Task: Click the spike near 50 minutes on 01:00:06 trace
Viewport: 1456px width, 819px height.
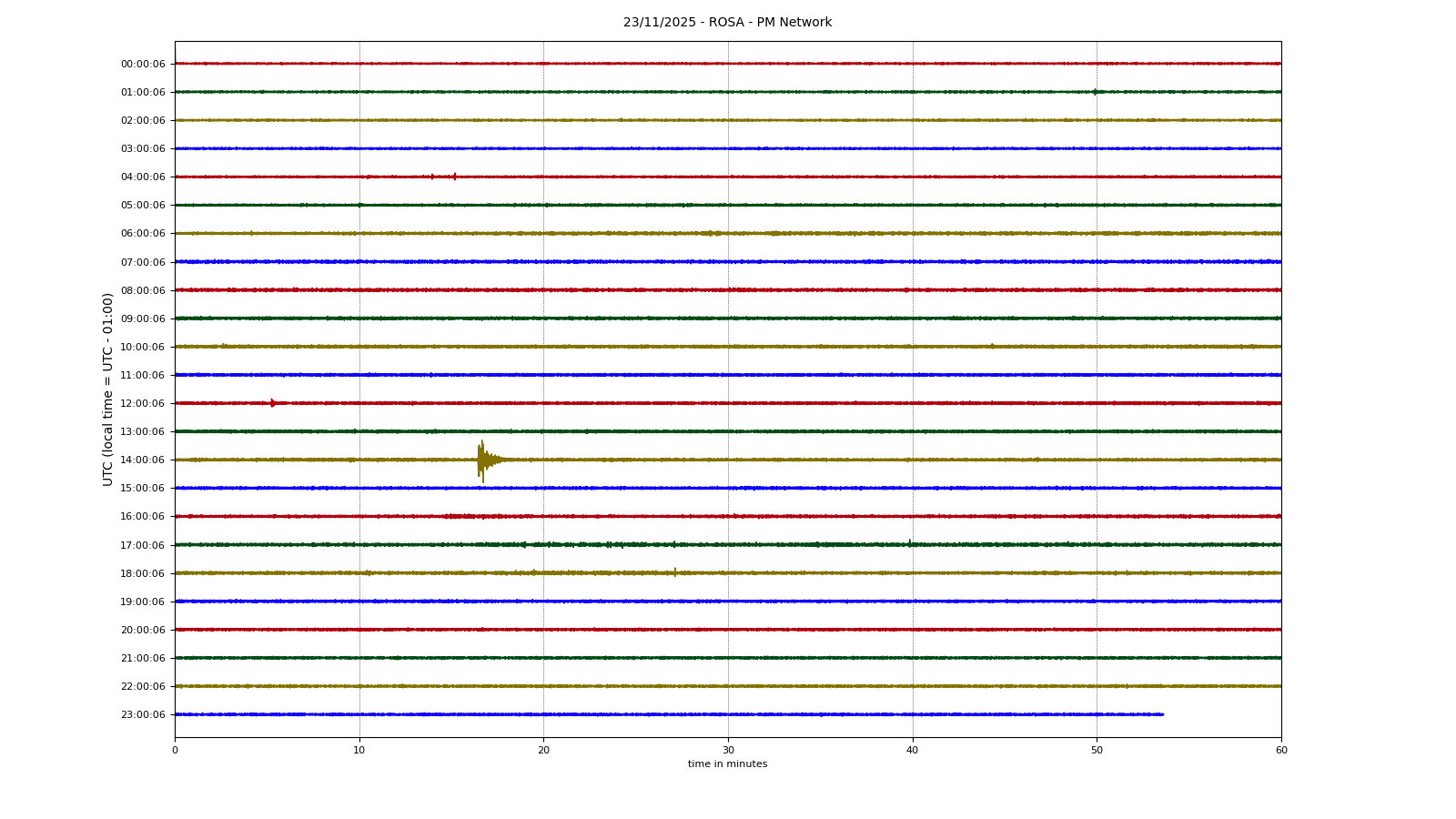Action: tap(1095, 91)
